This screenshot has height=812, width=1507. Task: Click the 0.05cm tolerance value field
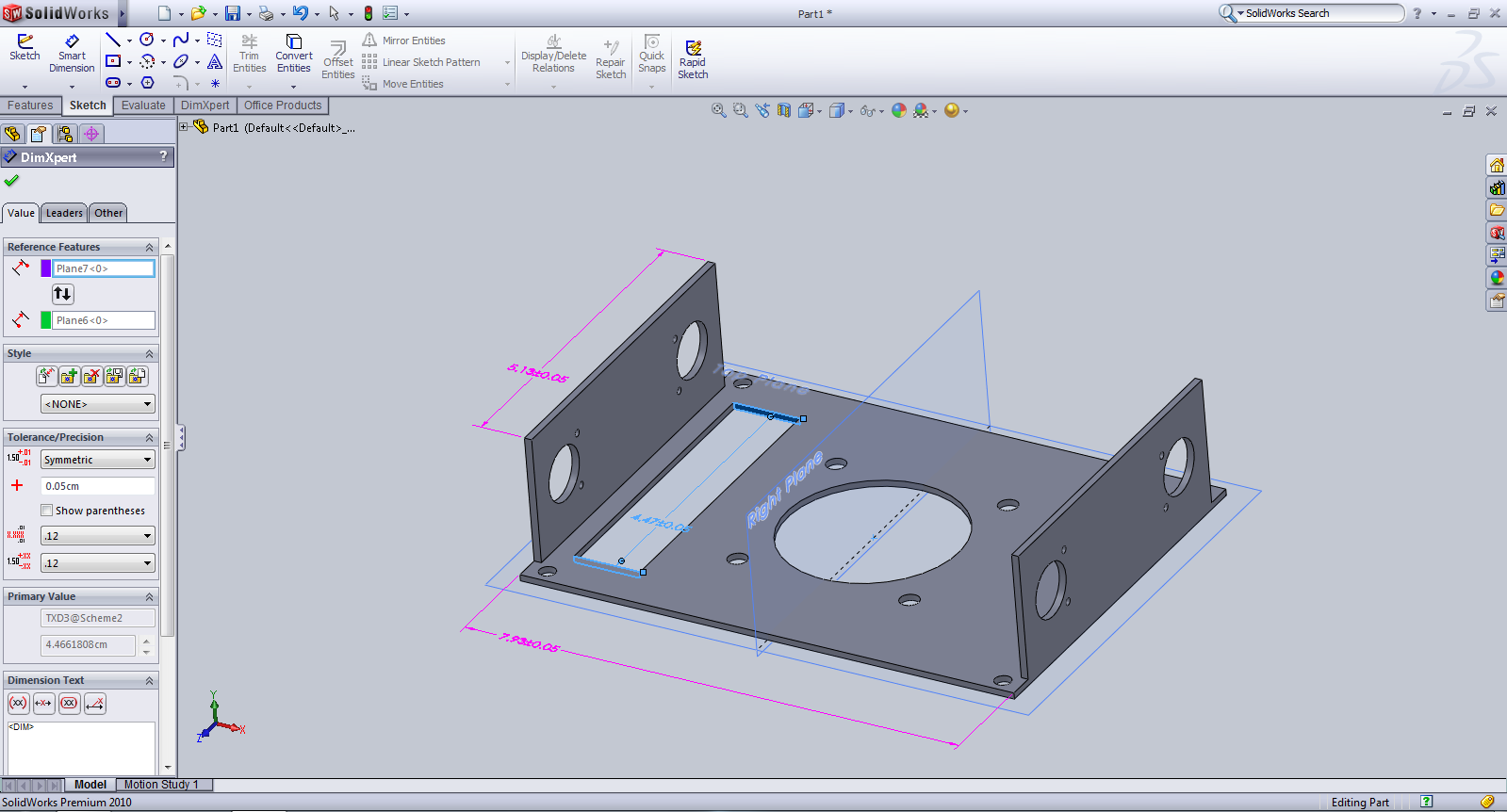(x=97, y=486)
